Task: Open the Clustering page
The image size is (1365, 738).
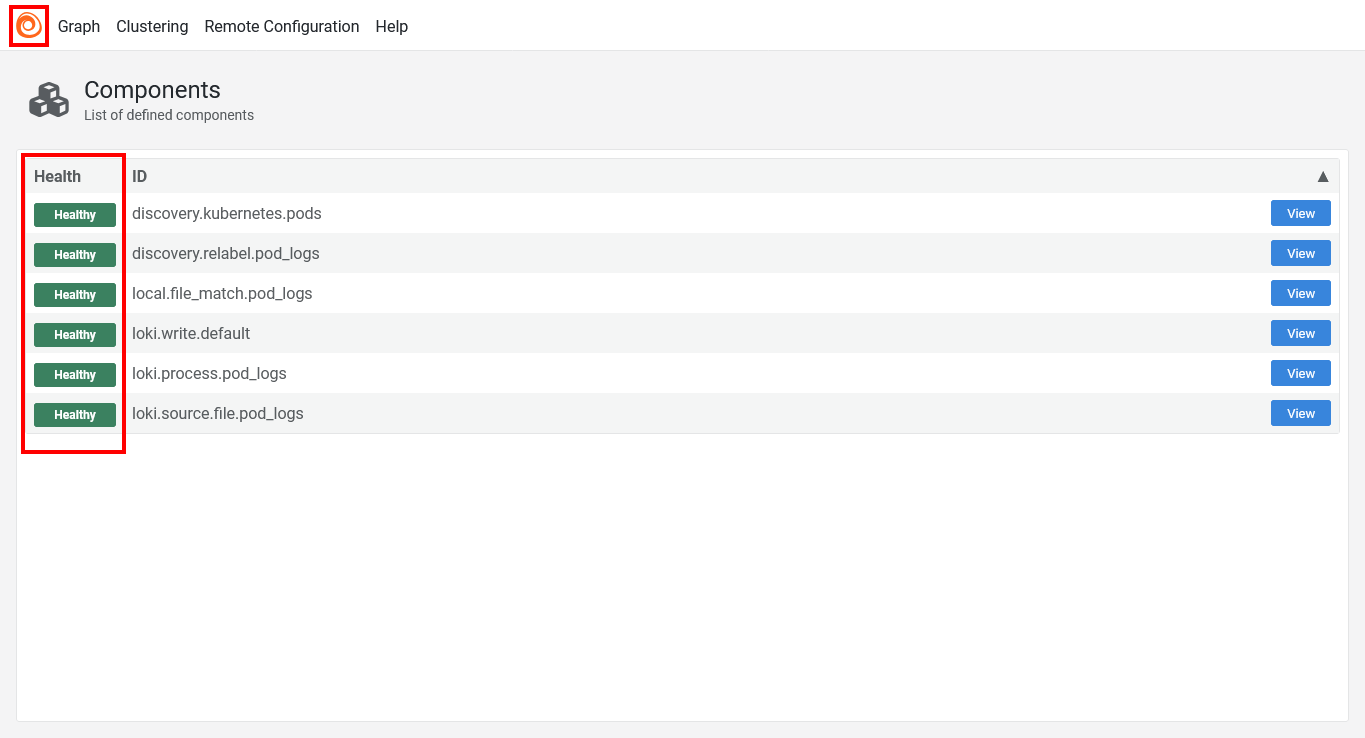Action: pyautogui.click(x=152, y=27)
